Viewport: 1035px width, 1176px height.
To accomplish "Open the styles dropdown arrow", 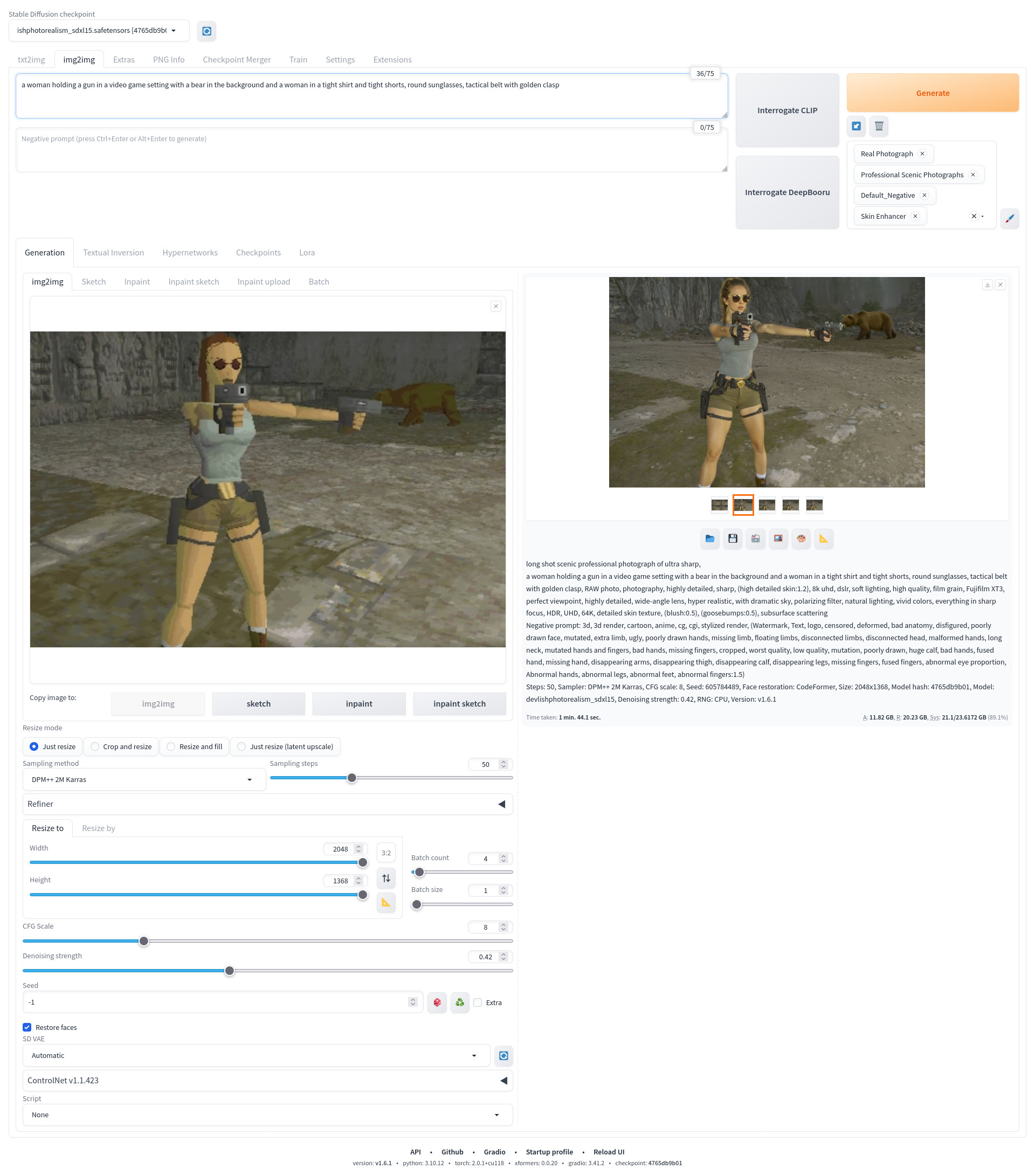I will coord(983,216).
